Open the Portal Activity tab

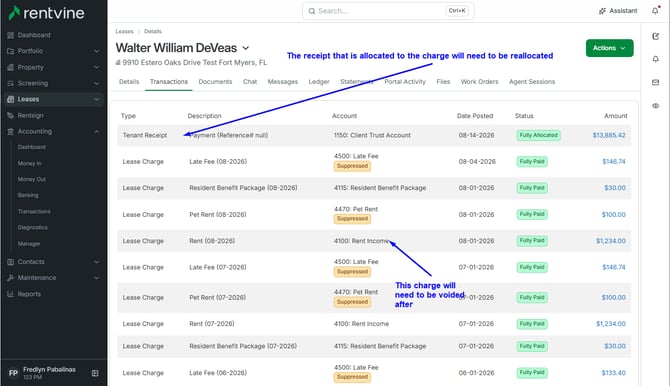coord(405,82)
